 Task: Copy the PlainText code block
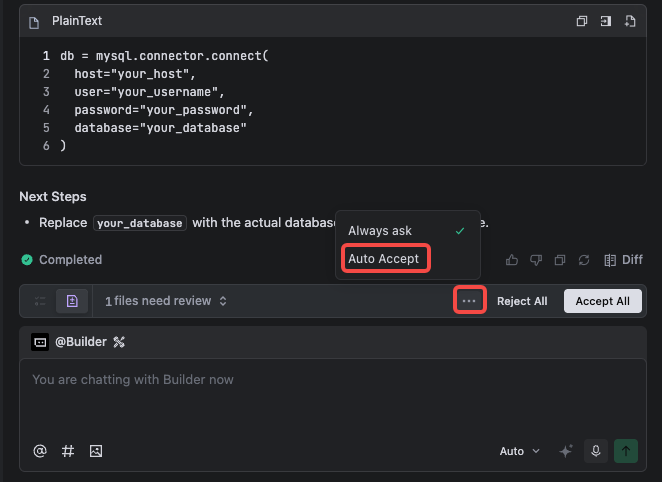tap(582, 21)
